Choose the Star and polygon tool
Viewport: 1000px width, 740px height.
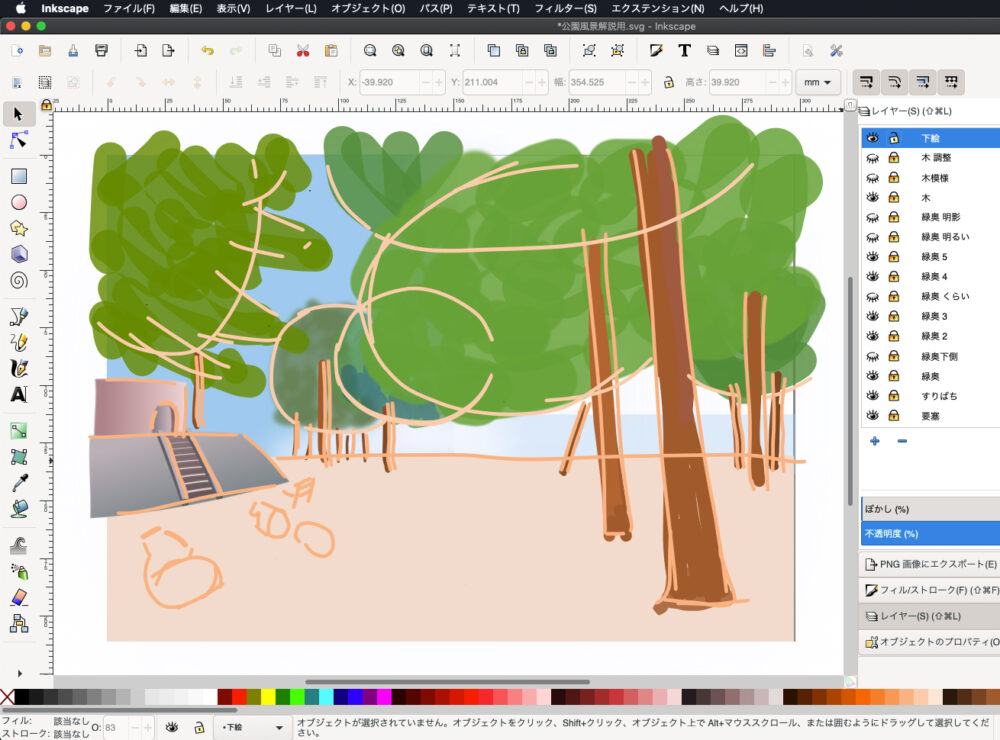point(18,228)
